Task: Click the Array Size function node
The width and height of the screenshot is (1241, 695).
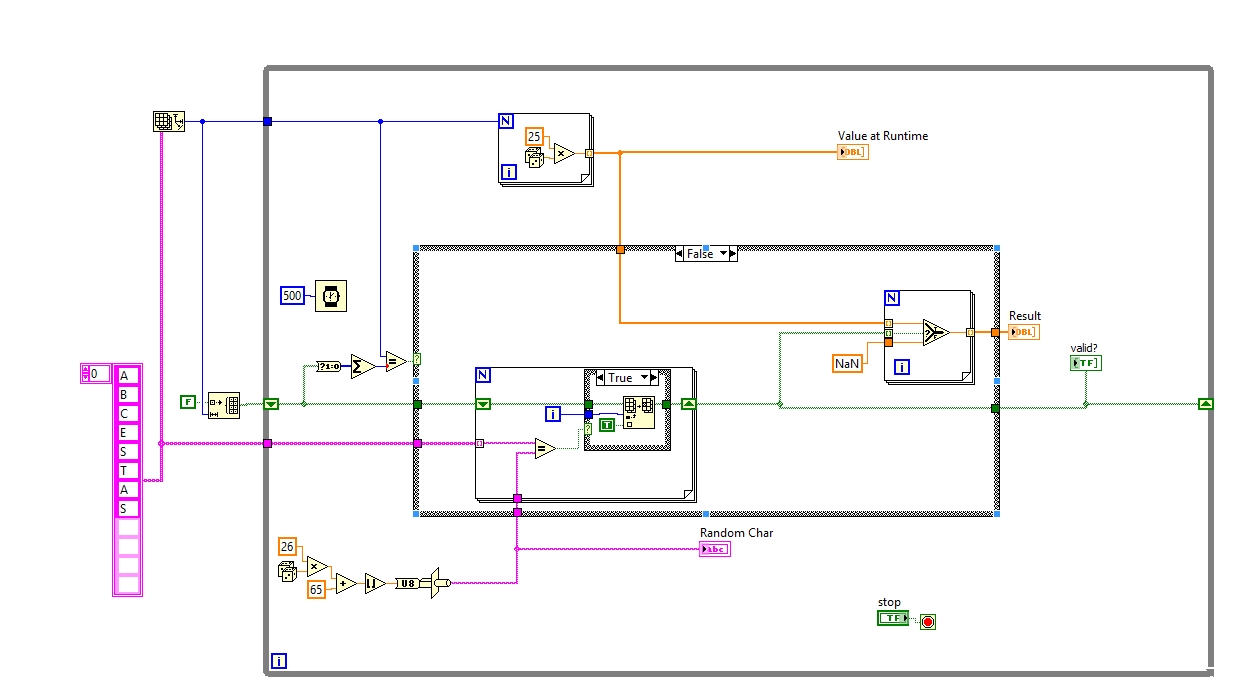Action: (x=169, y=121)
